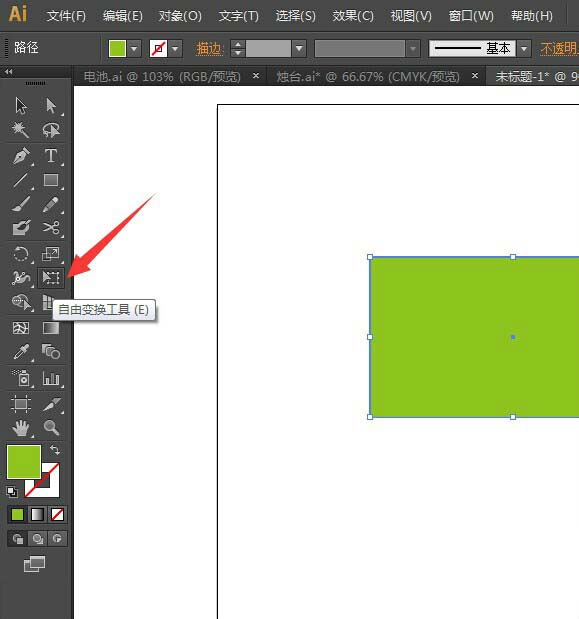This screenshot has width=579, height=619.
Task: Enable Draw Normal mode
Action: click(17, 538)
